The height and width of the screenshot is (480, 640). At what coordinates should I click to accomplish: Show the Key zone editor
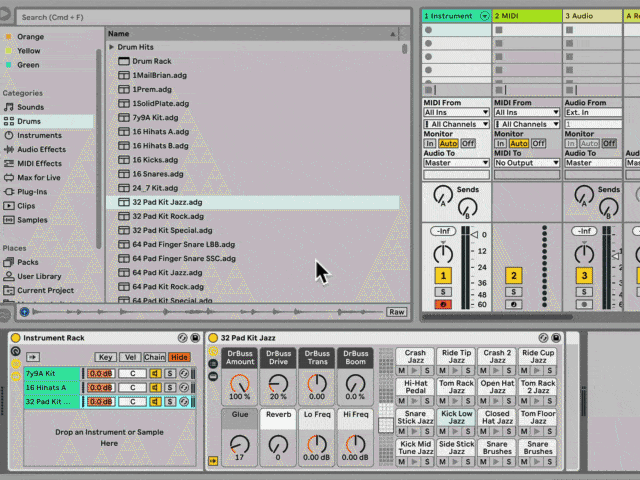click(x=105, y=357)
